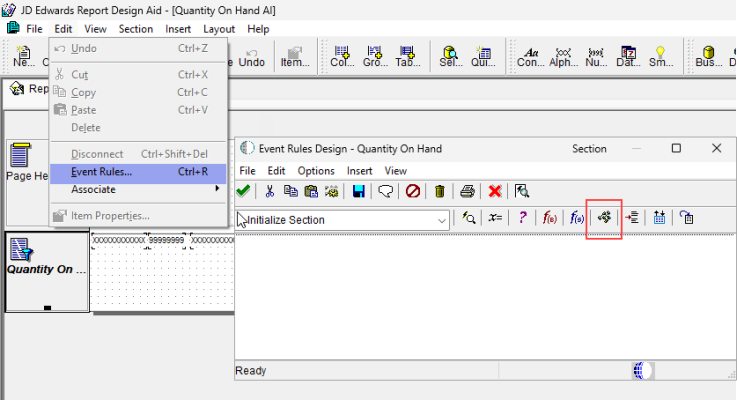Click the Select data toolbar icon
The image size is (737, 400).
tap(450, 56)
